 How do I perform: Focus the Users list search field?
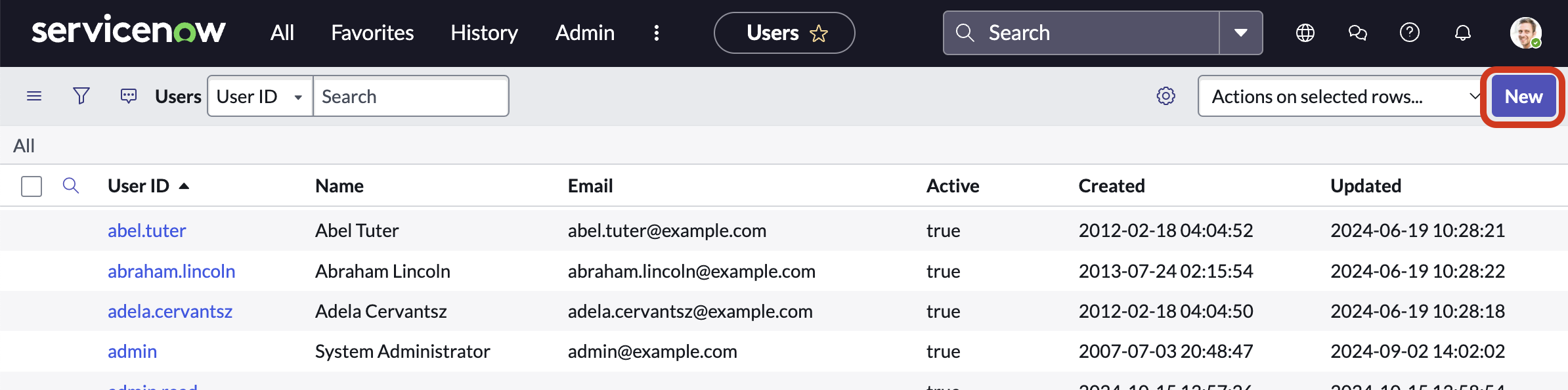point(411,97)
